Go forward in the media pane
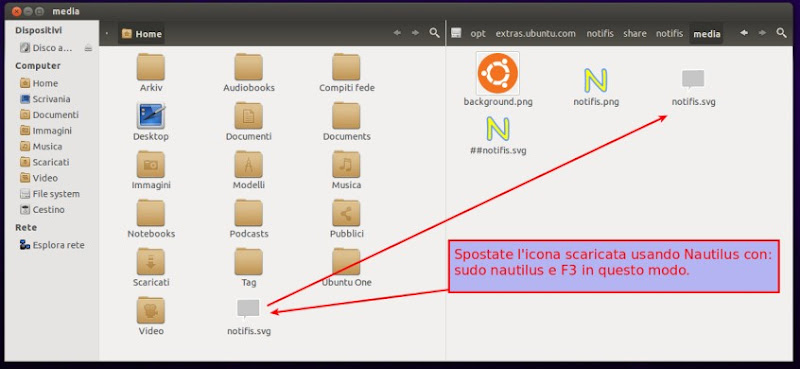 (x=762, y=33)
